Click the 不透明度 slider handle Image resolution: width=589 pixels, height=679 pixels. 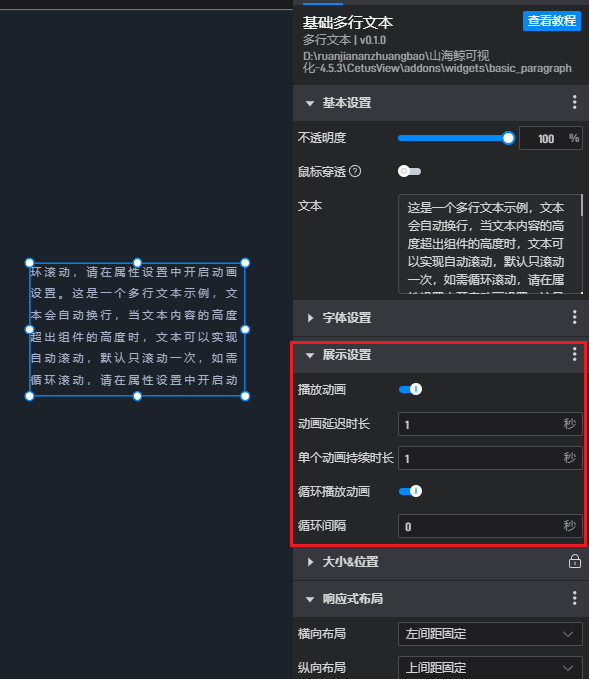pos(508,138)
